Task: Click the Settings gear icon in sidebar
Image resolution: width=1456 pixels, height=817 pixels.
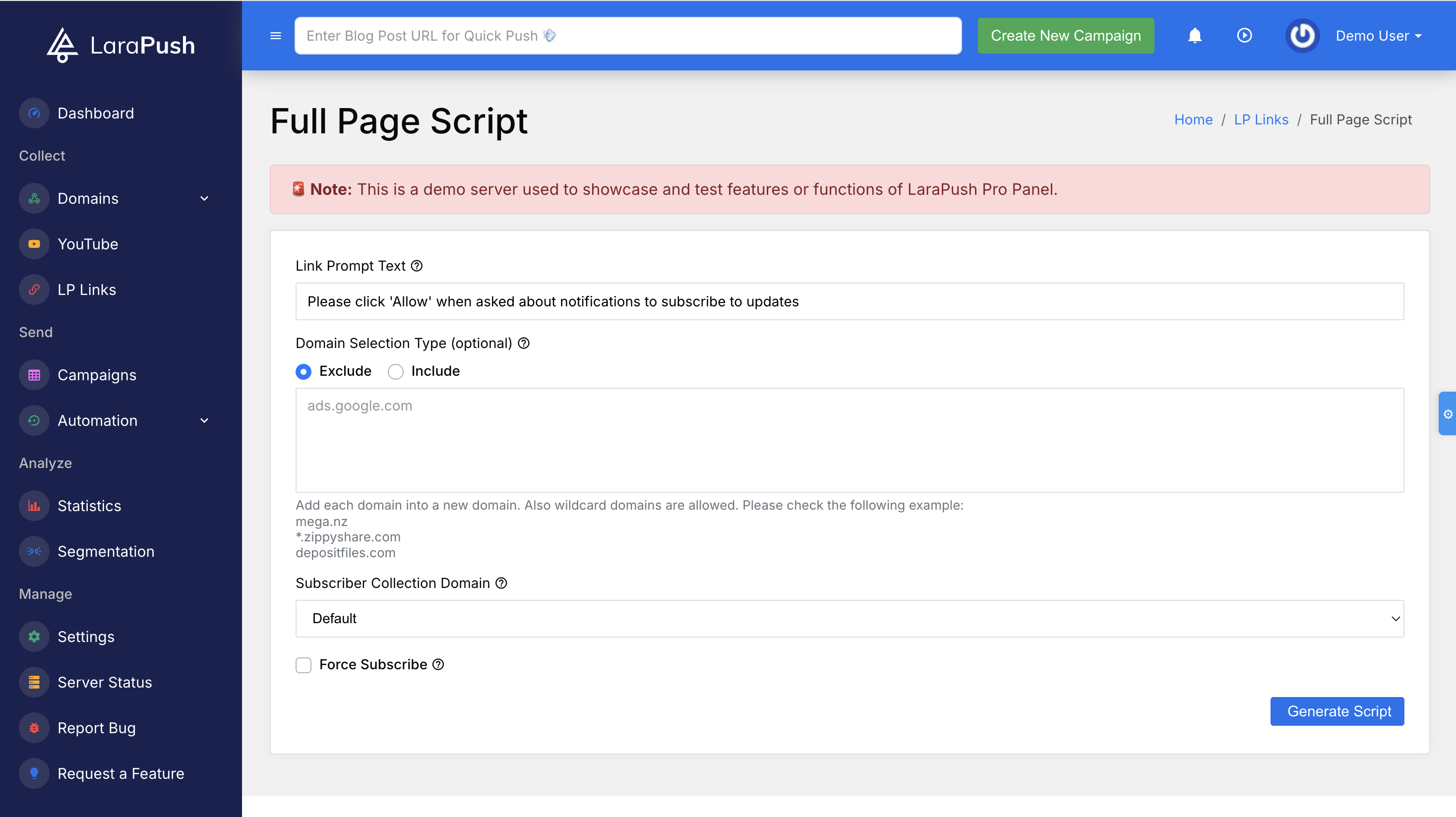Action: 35,637
